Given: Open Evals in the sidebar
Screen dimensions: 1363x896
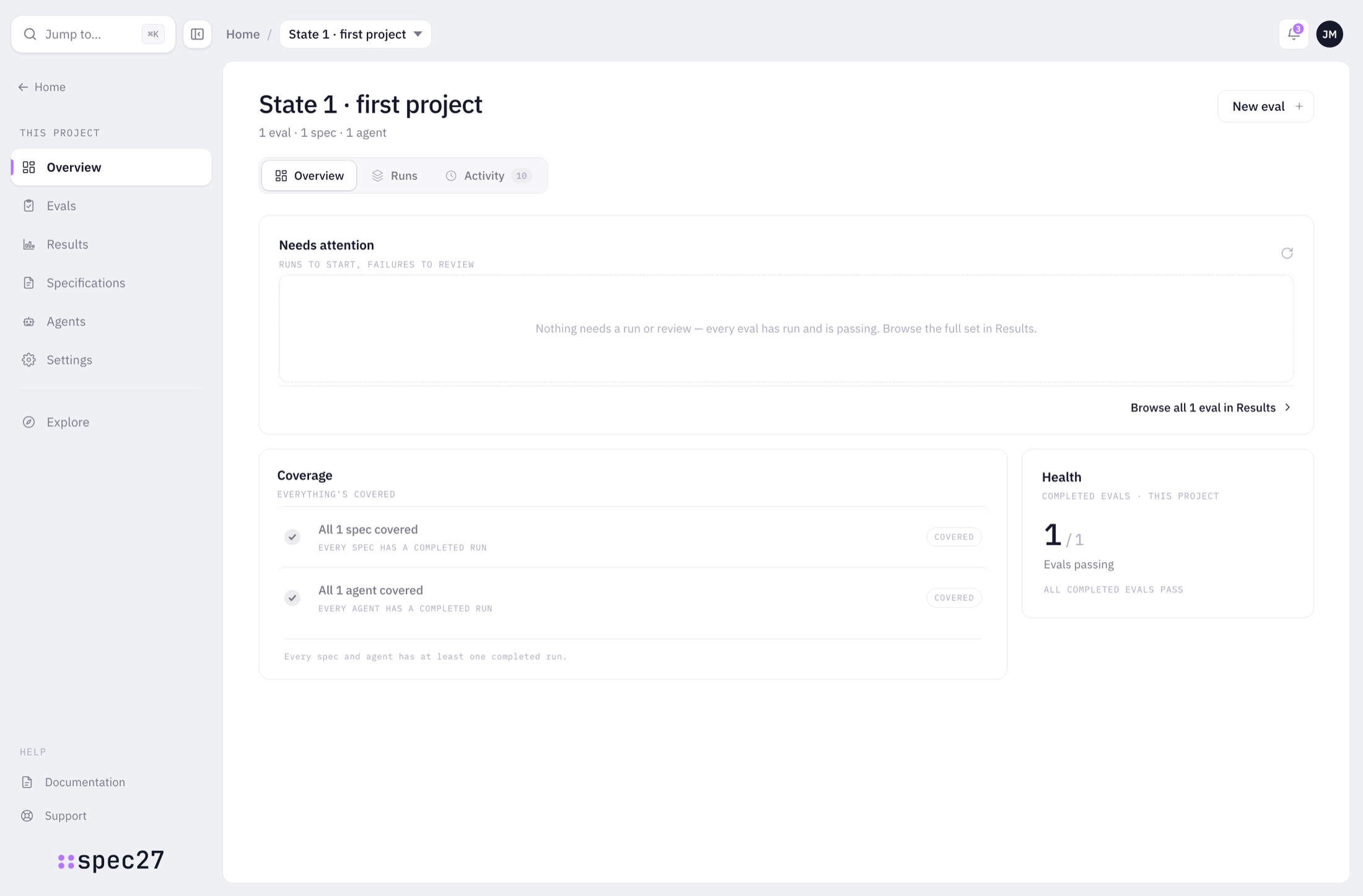Looking at the screenshot, I should pyautogui.click(x=112, y=206).
